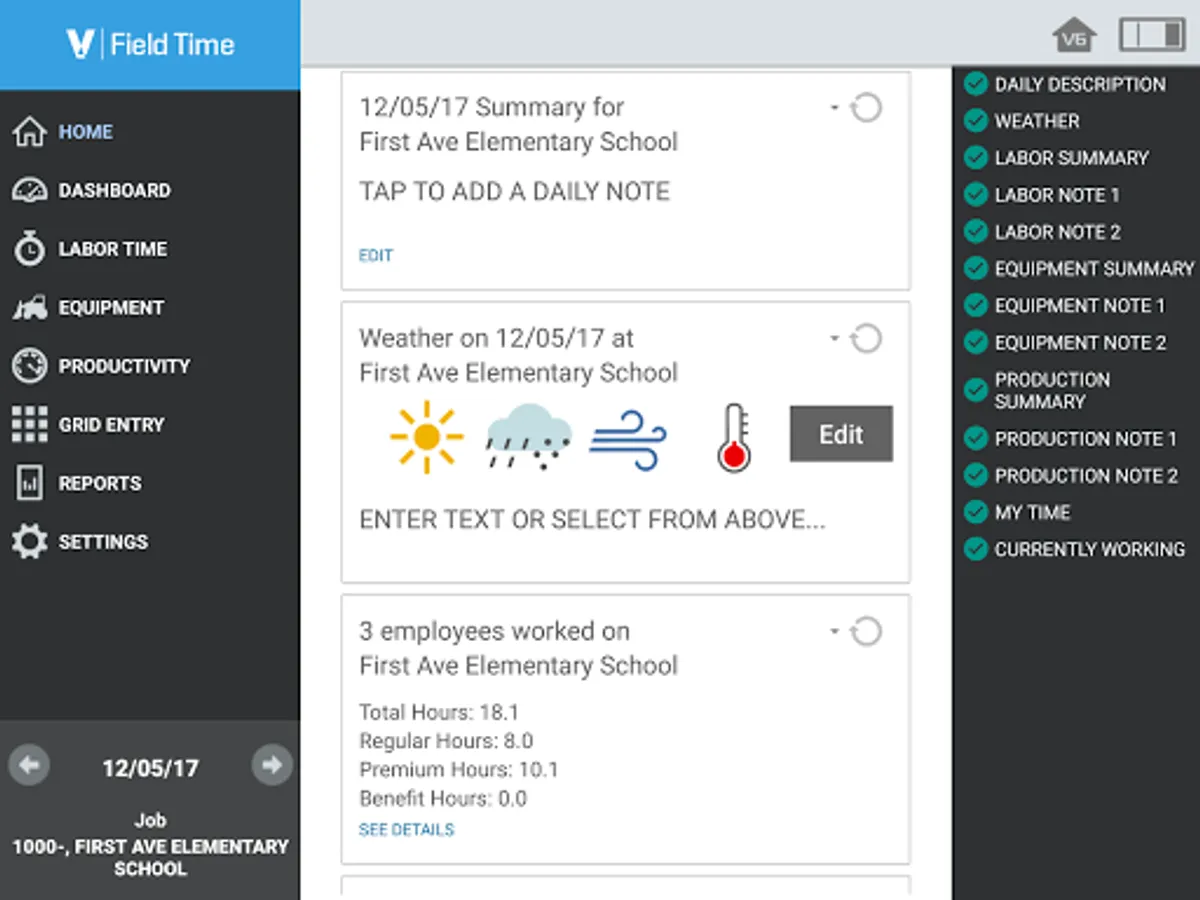Toggle the Production Note 1 checkmark
The width and height of the screenshot is (1200, 900).
(x=976, y=438)
